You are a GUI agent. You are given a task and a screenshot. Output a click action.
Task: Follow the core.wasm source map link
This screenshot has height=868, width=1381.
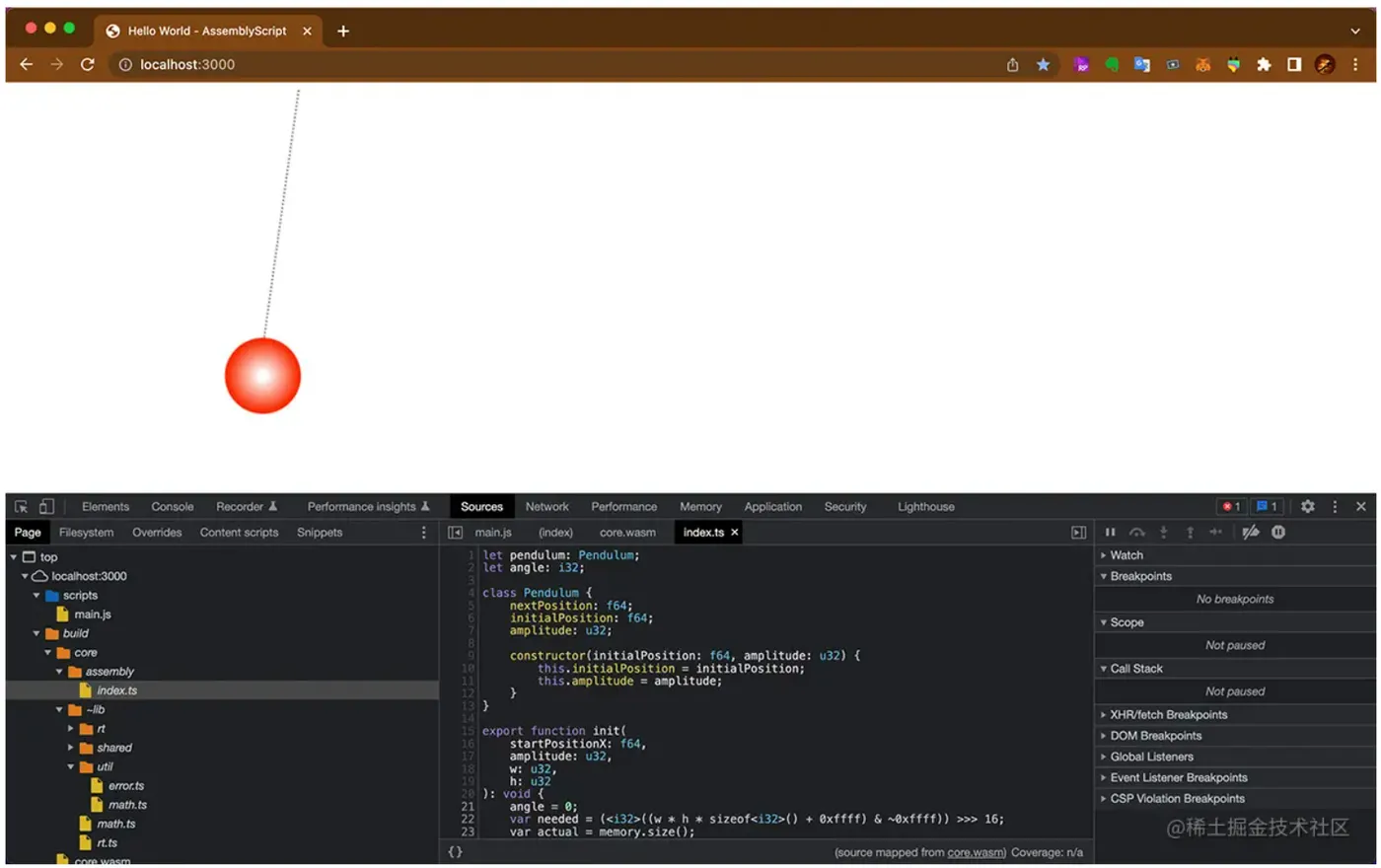point(975,852)
